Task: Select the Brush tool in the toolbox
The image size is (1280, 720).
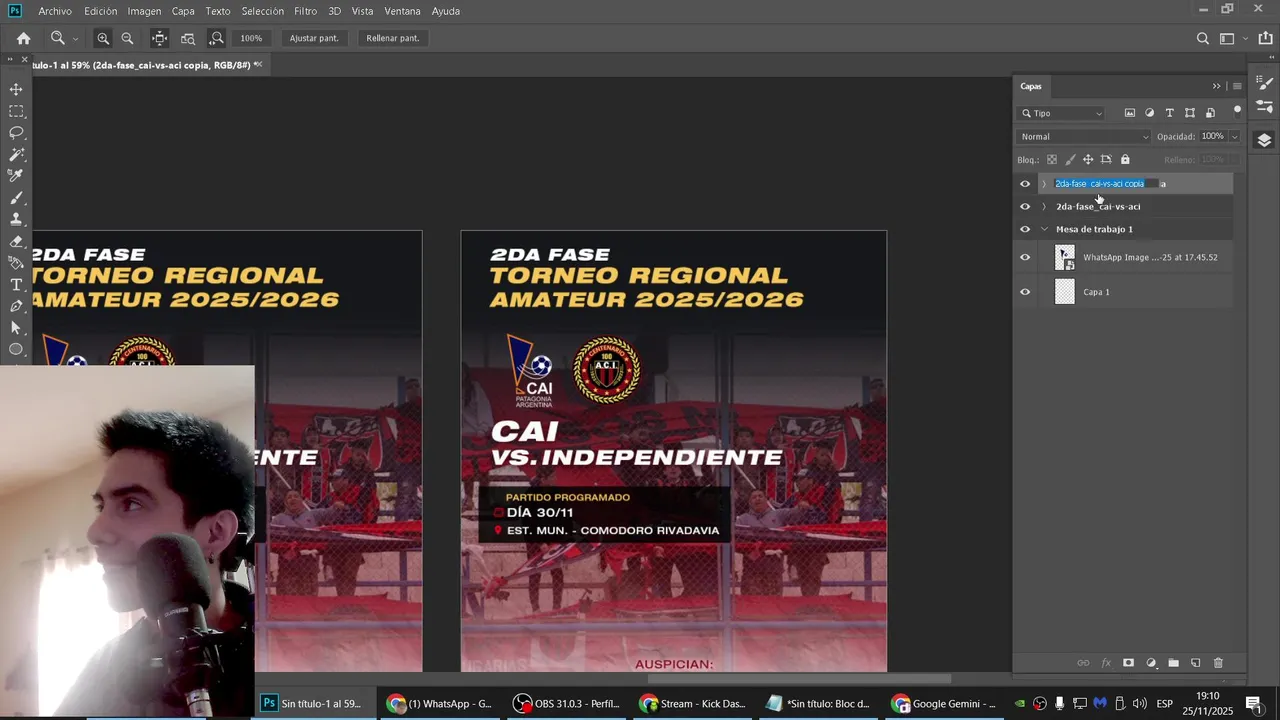Action: click(x=16, y=198)
